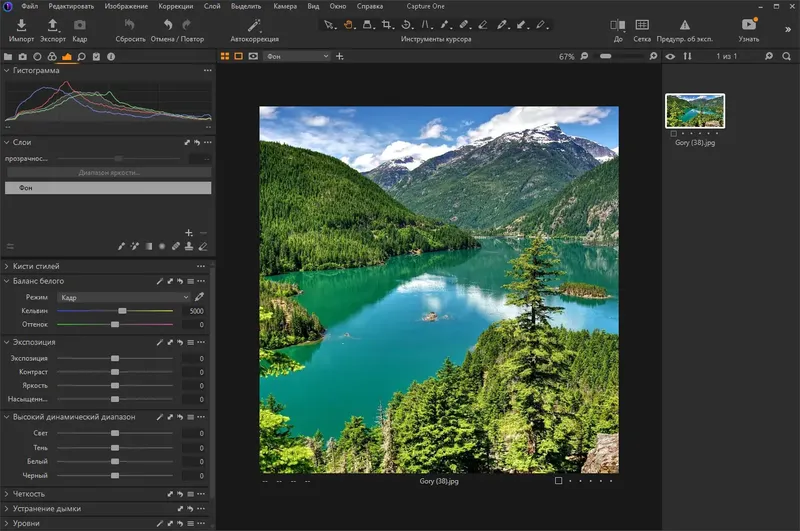This screenshot has width=800, height=531.
Task: Open Гистограмма panel options (three dots)
Action: (x=207, y=70)
